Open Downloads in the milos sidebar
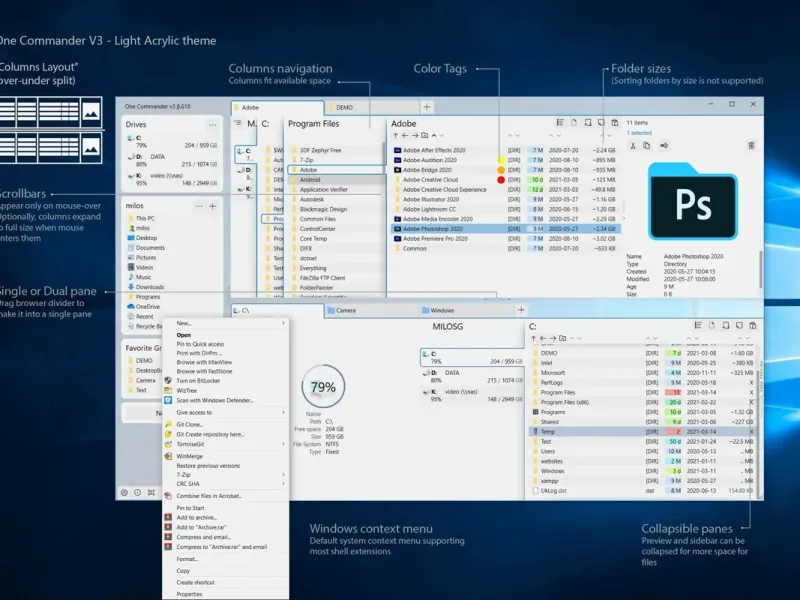Image resolution: width=800 pixels, height=600 pixels. [146, 287]
